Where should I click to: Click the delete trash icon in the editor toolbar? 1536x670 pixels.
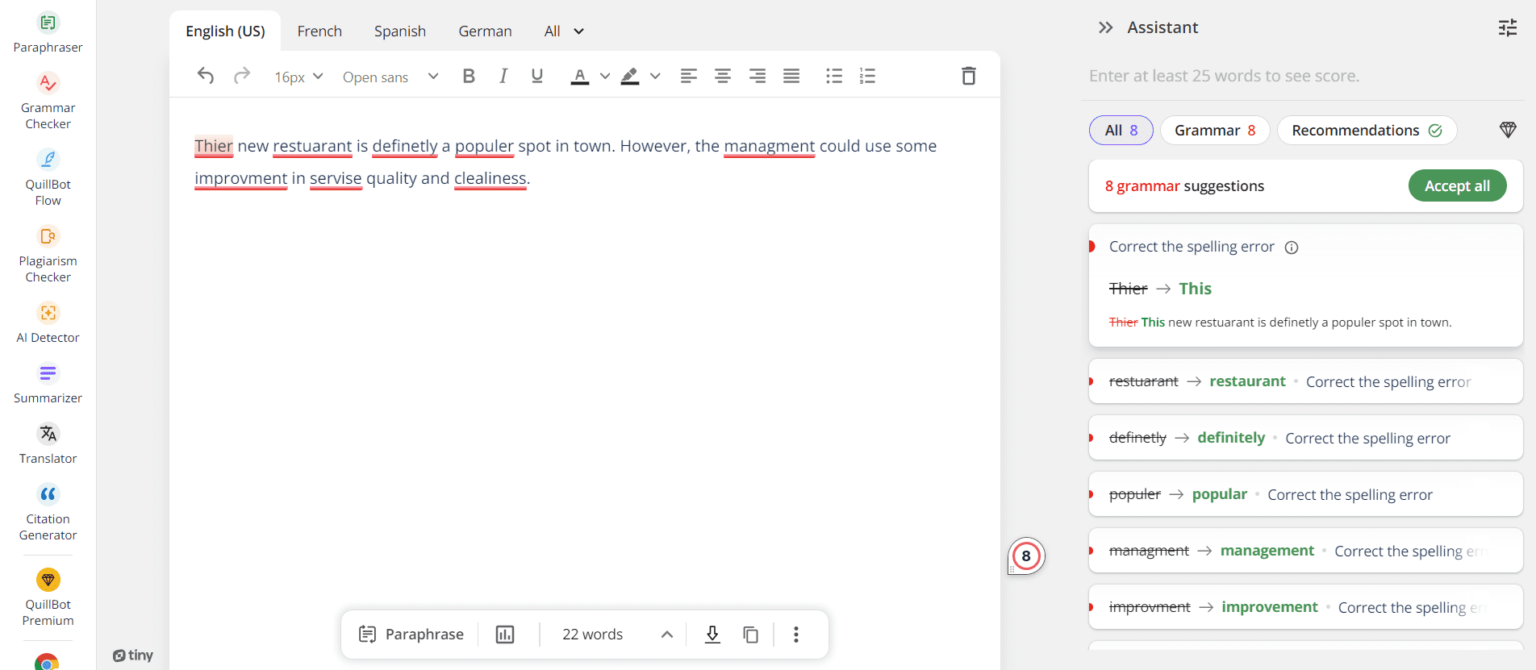(968, 75)
